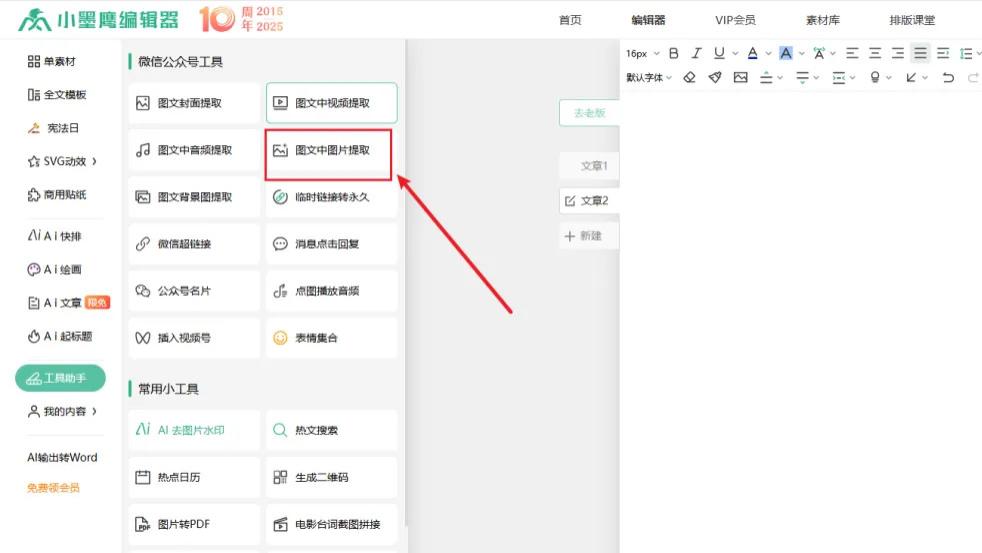Select the letter spacing icon
982x553 pixels.
pos(819,53)
